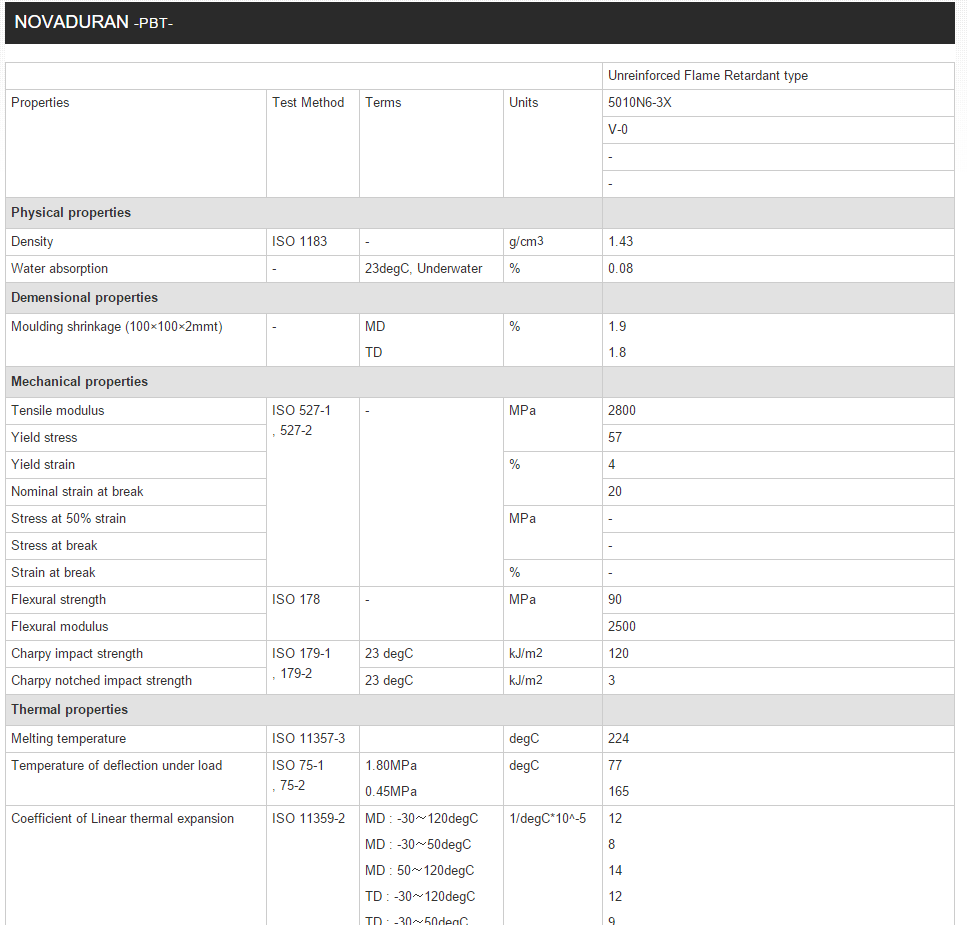Click the deflection temperature value 165
The width and height of the screenshot is (967, 925).
coord(618,791)
